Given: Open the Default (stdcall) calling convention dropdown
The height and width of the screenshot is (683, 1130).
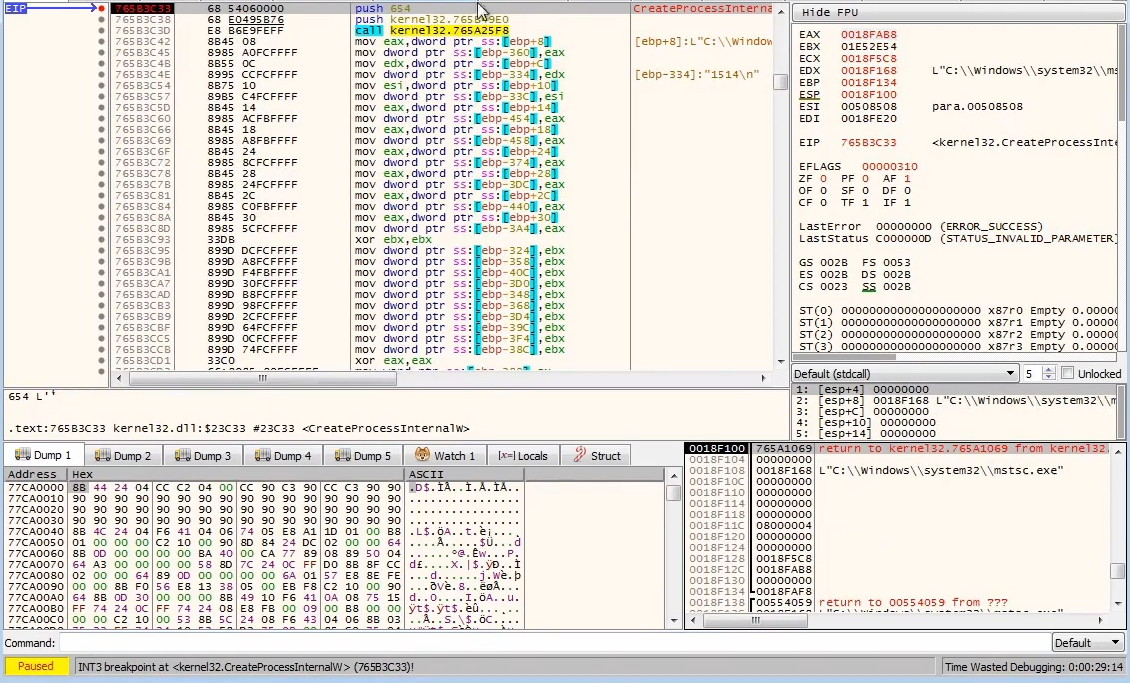Looking at the screenshot, I should coord(904,373).
